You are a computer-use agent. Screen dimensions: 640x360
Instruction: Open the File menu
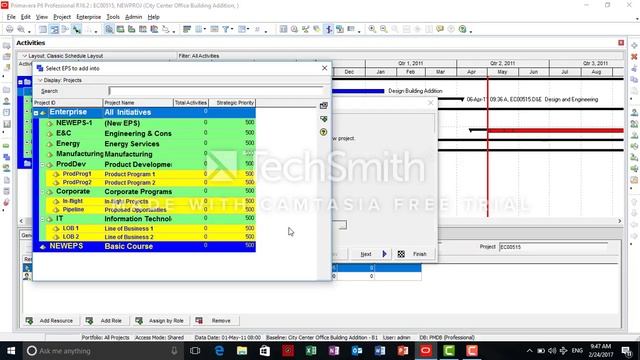pyautogui.click(x=11, y=17)
